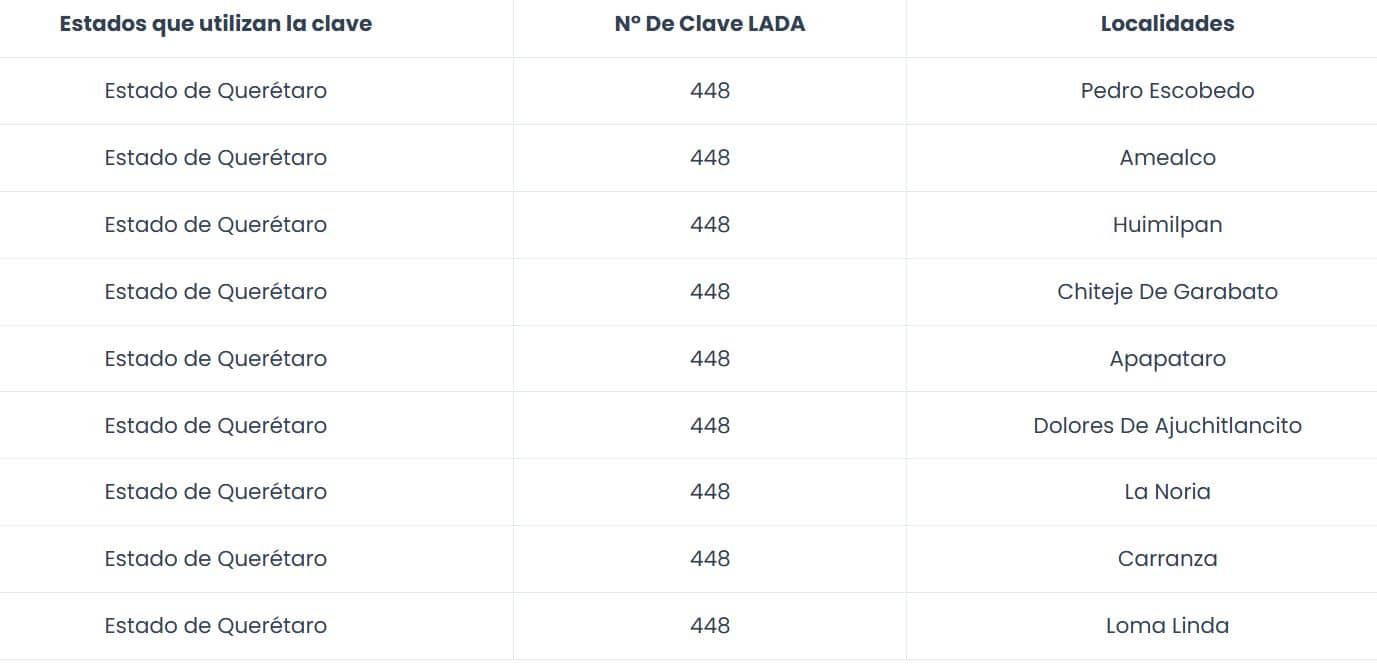
Task: Select the 448 code in Loma Linda row
Action: pos(709,626)
